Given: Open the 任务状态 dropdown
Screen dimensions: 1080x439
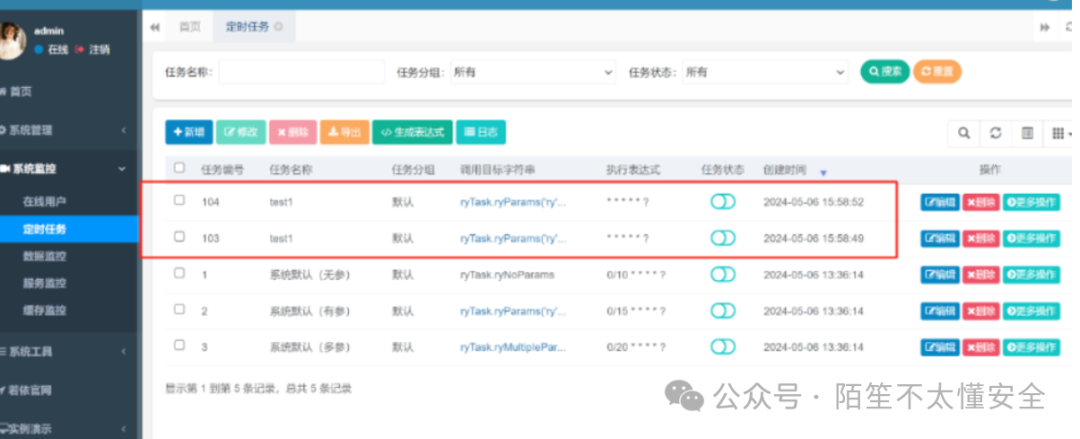Looking at the screenshot, I should pos(765,72).
